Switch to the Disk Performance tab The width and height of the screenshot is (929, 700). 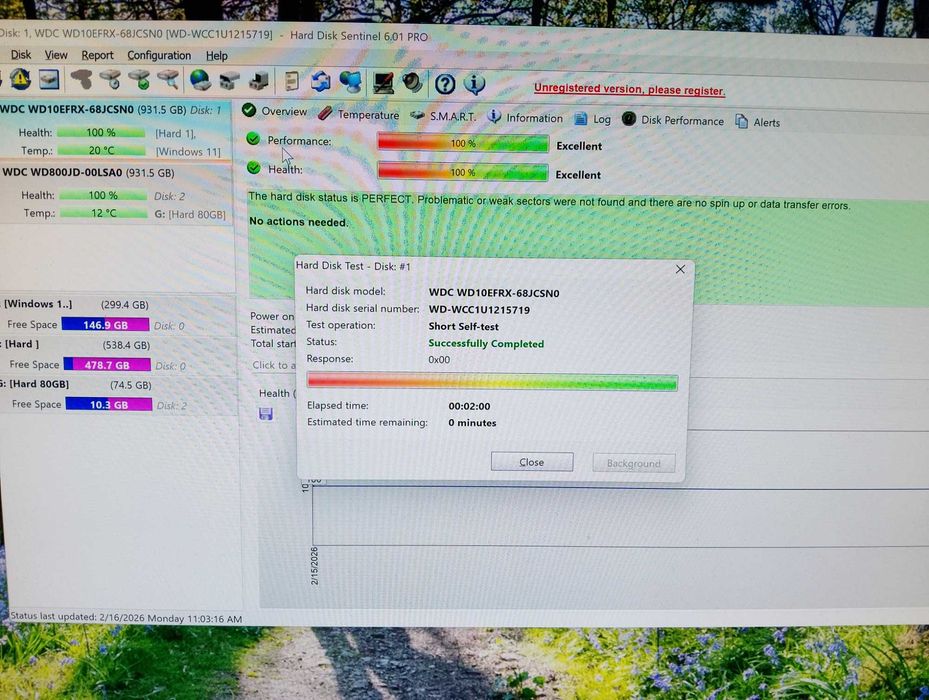coord(673,120)
